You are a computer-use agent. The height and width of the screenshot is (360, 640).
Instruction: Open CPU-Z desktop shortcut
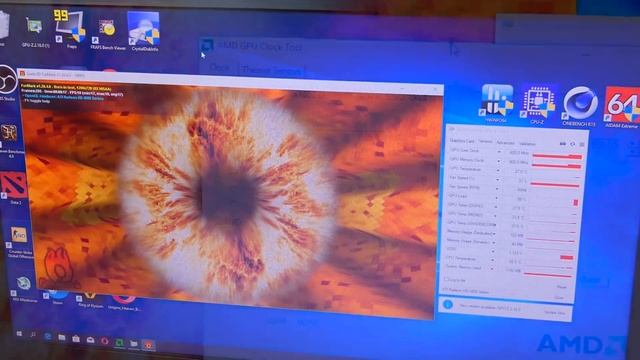point(537,104)
